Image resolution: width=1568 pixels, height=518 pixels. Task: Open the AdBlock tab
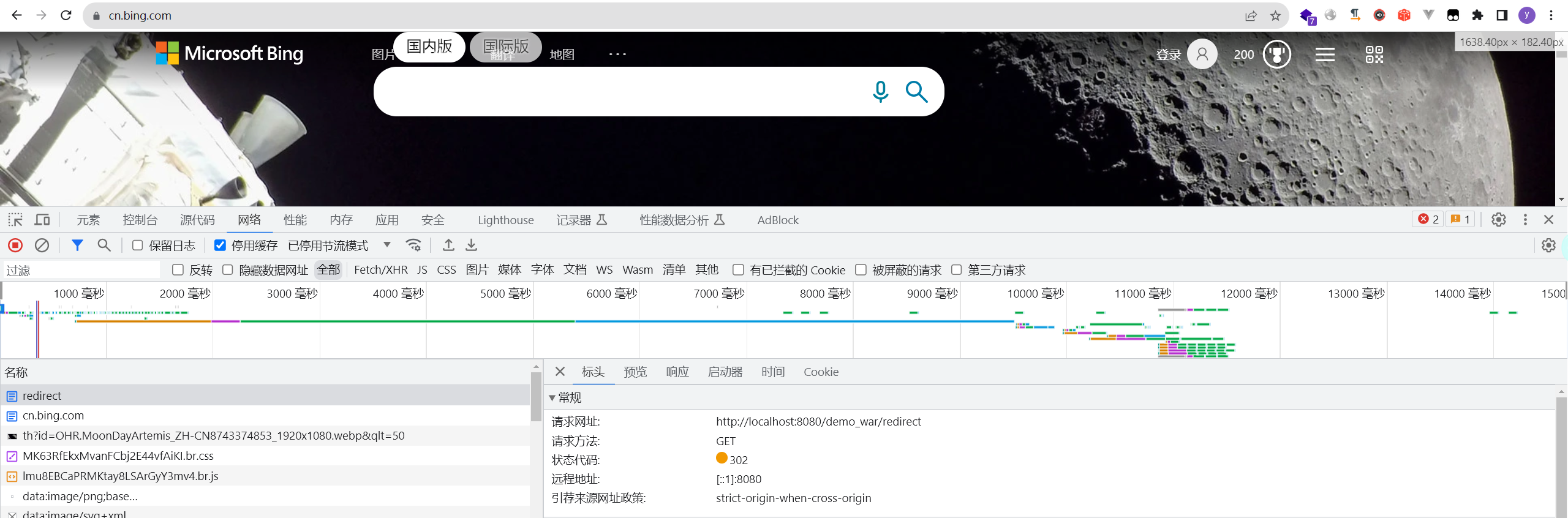[x=778, y=220]
